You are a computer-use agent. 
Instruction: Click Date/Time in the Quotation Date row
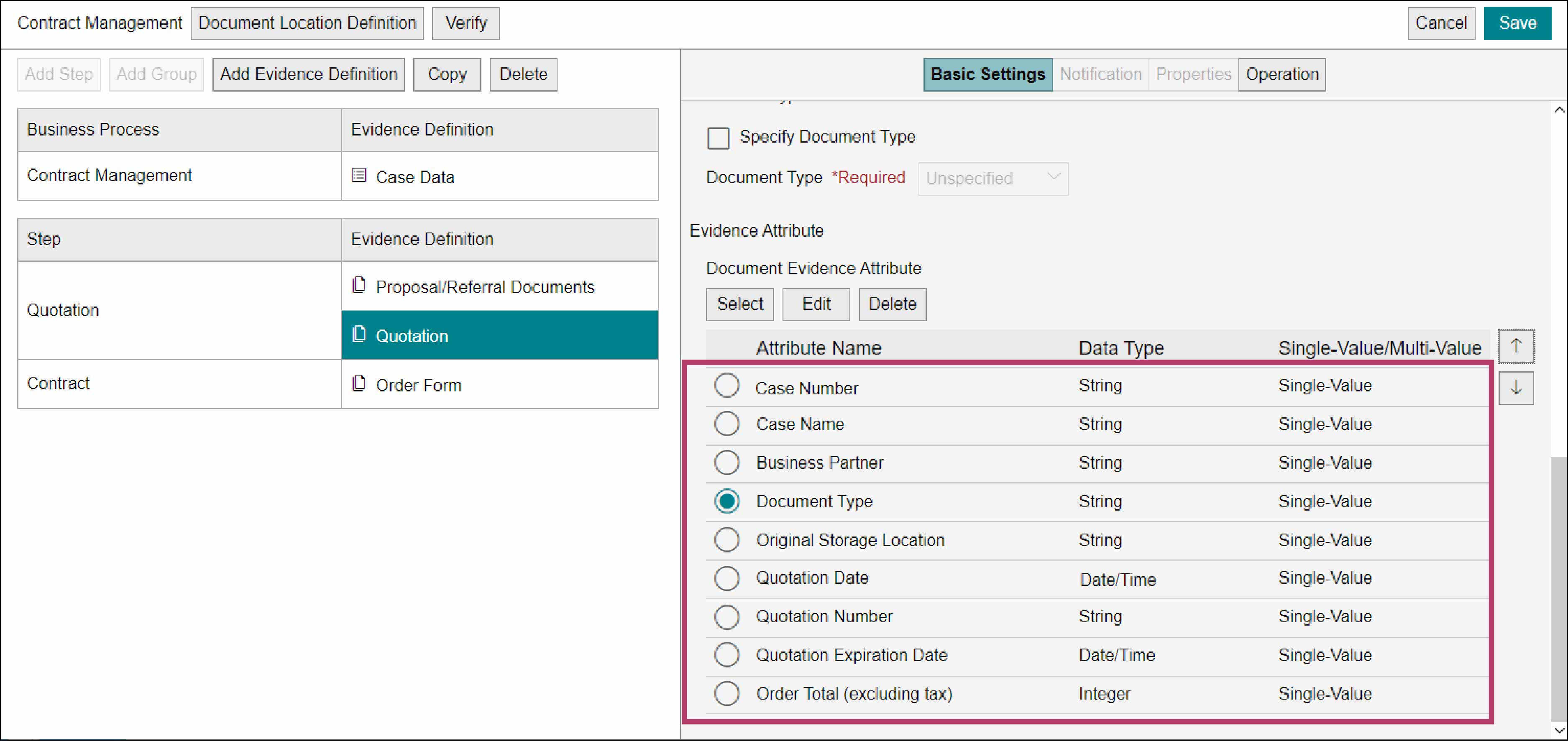pos(1118,580)
